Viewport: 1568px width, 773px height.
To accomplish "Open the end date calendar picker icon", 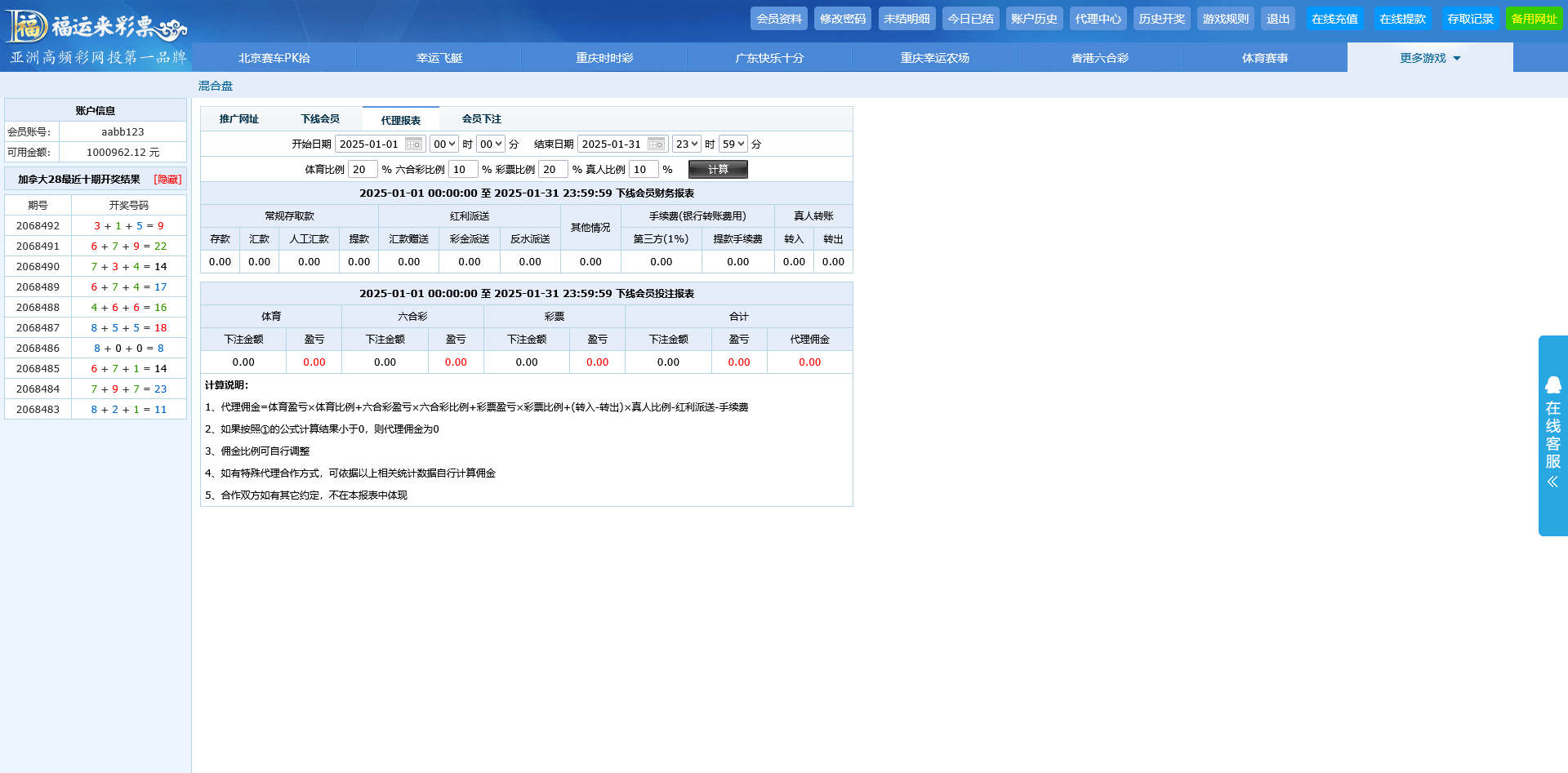I will (x=656, y=144).
